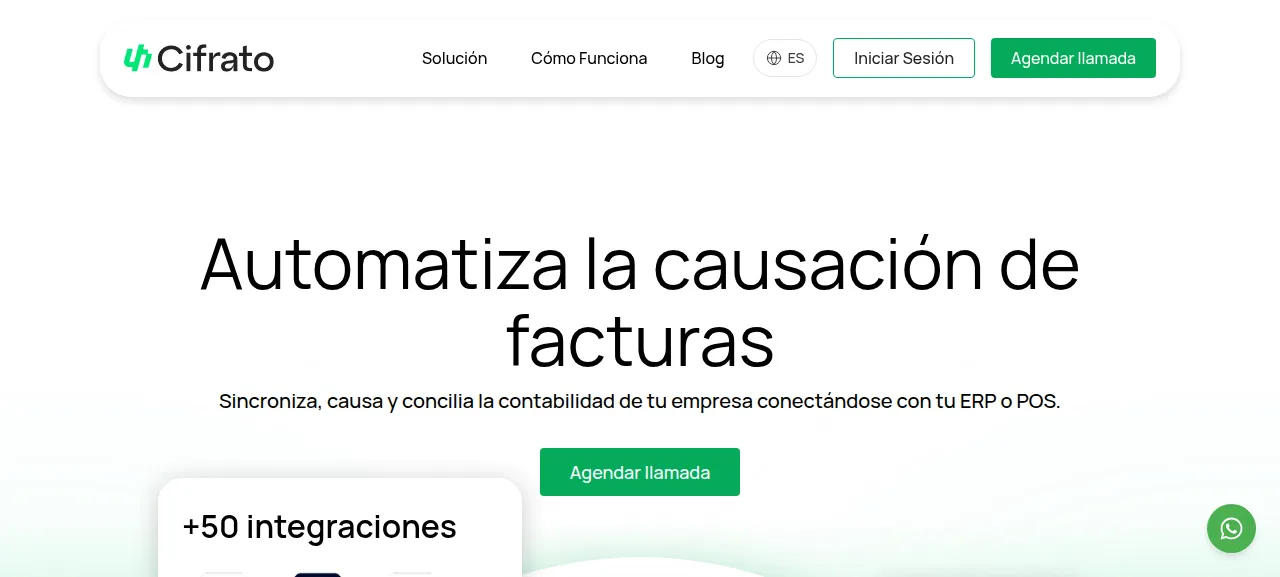Expand the ES language selector

(x=785, y=58)
